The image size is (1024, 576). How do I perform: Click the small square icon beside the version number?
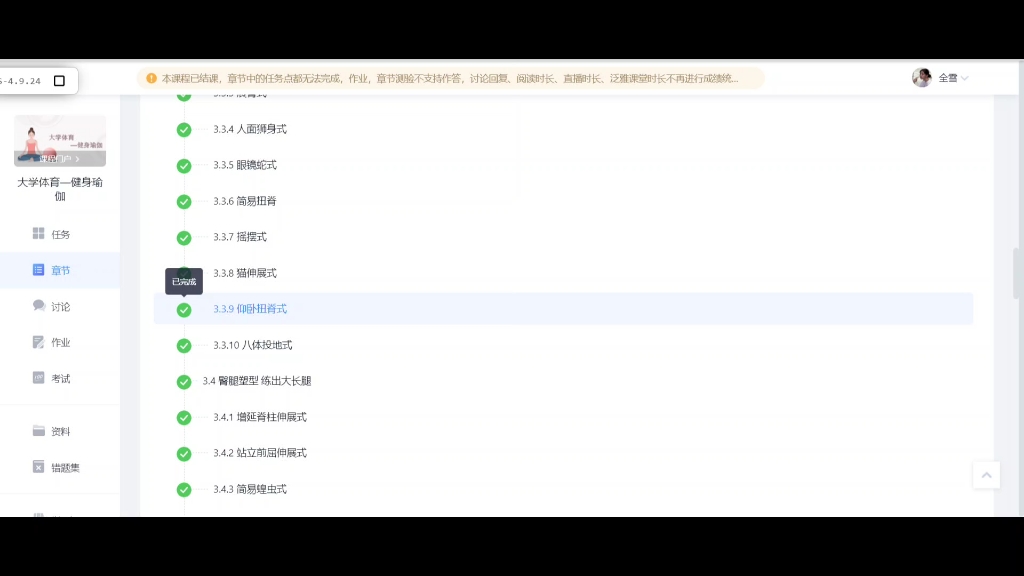(57, 79)
